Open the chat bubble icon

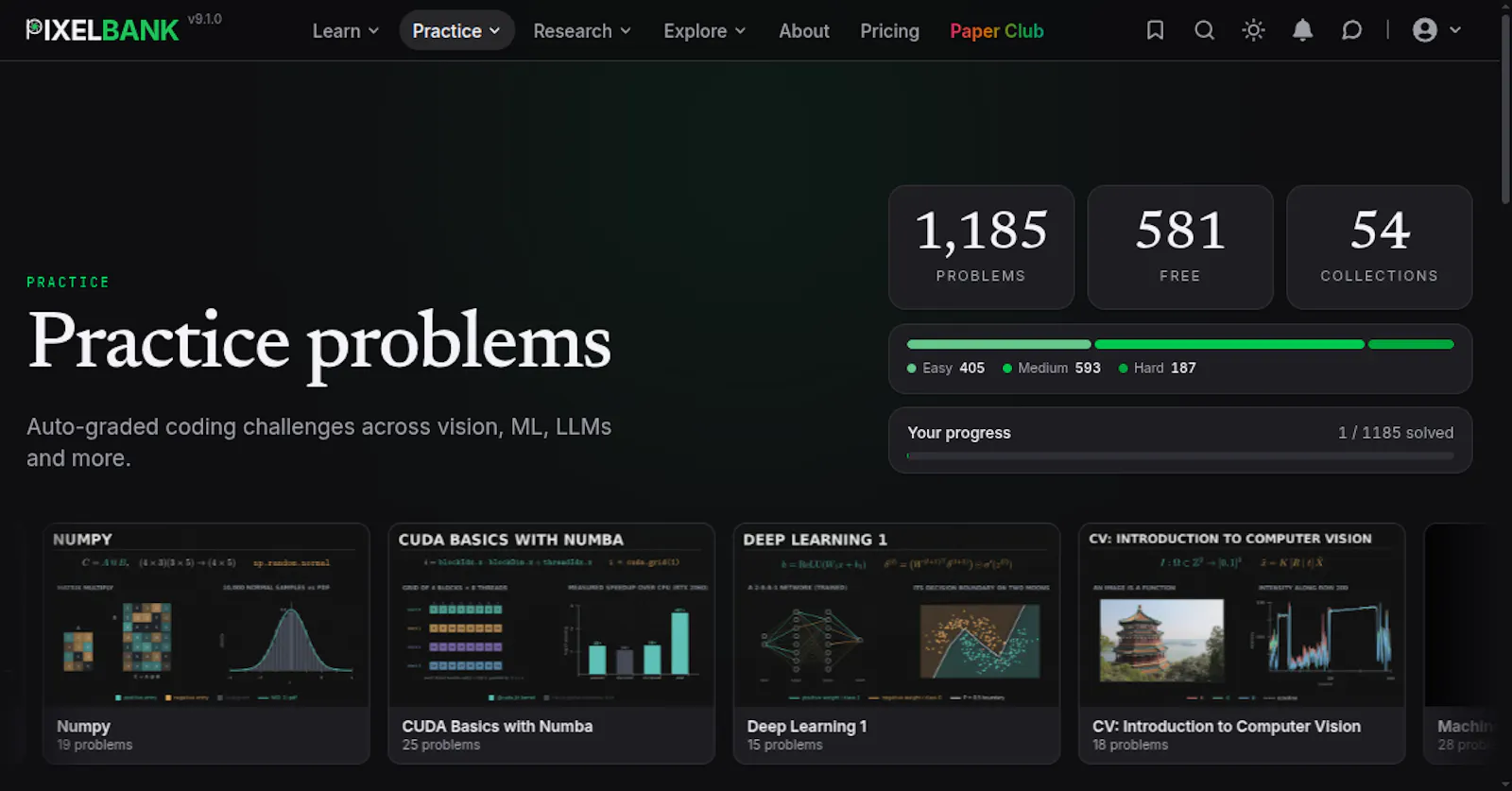[x=1351, y=30]
